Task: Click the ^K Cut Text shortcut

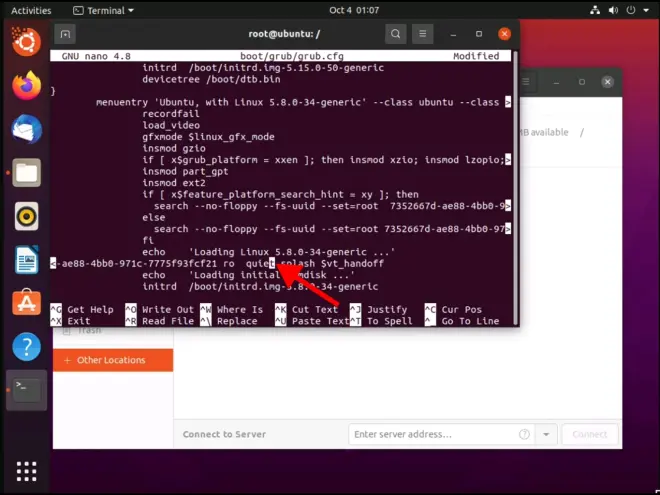Action: click(x=307, y=309)
